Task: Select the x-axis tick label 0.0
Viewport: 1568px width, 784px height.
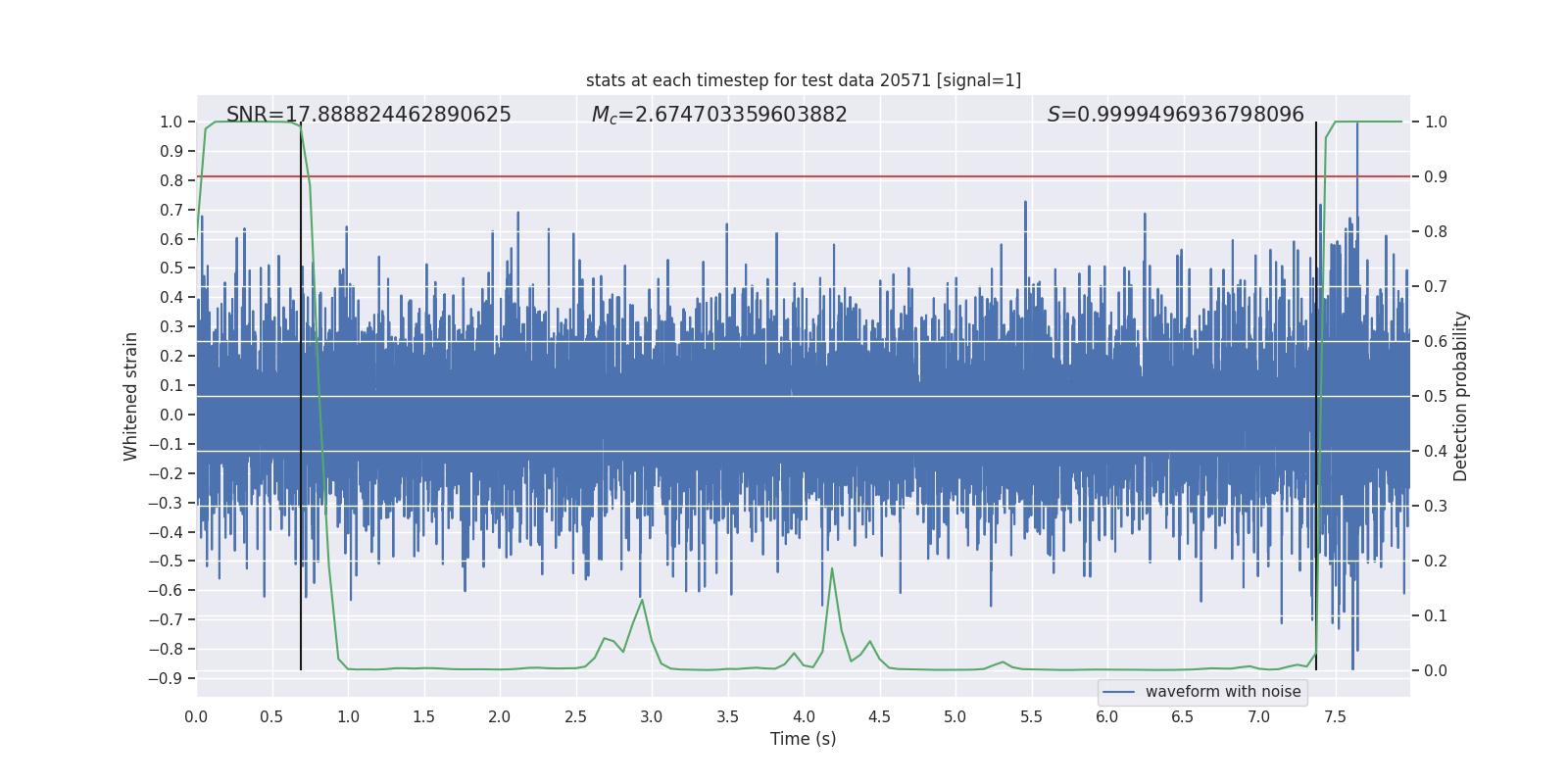Action: point(196,716)
